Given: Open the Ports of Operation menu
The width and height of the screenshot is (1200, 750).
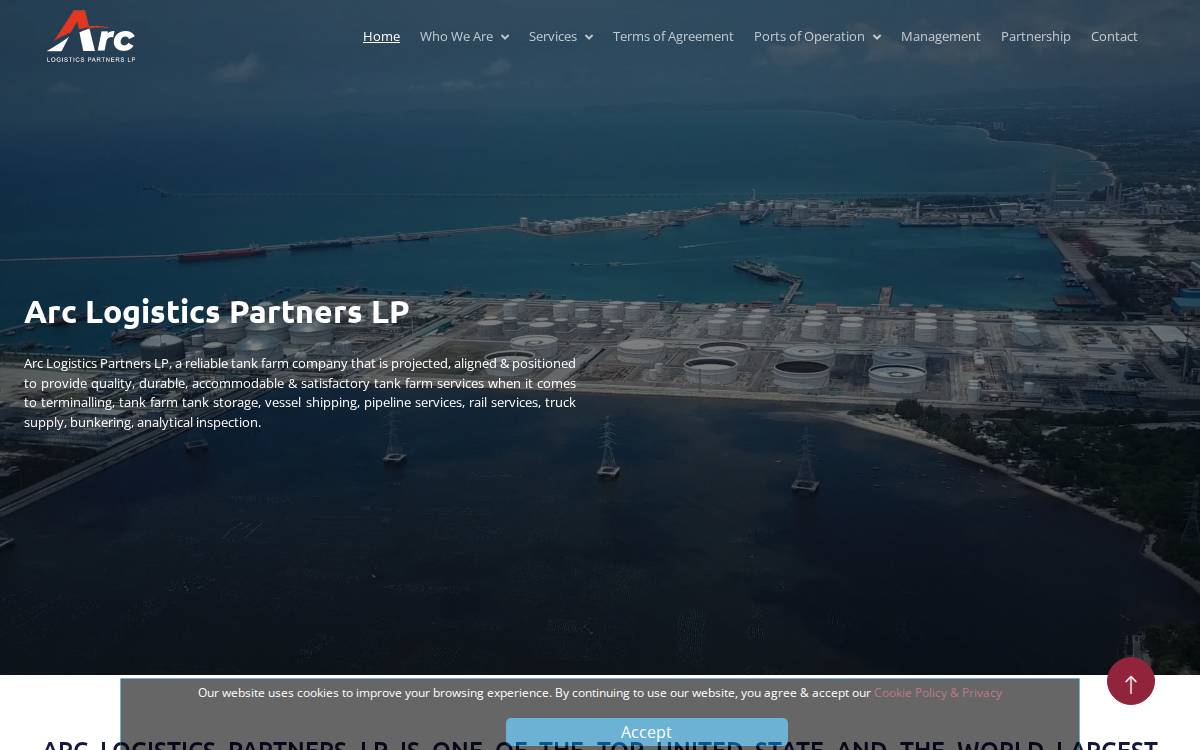Looking at the screenshot, I should point(809,36).
